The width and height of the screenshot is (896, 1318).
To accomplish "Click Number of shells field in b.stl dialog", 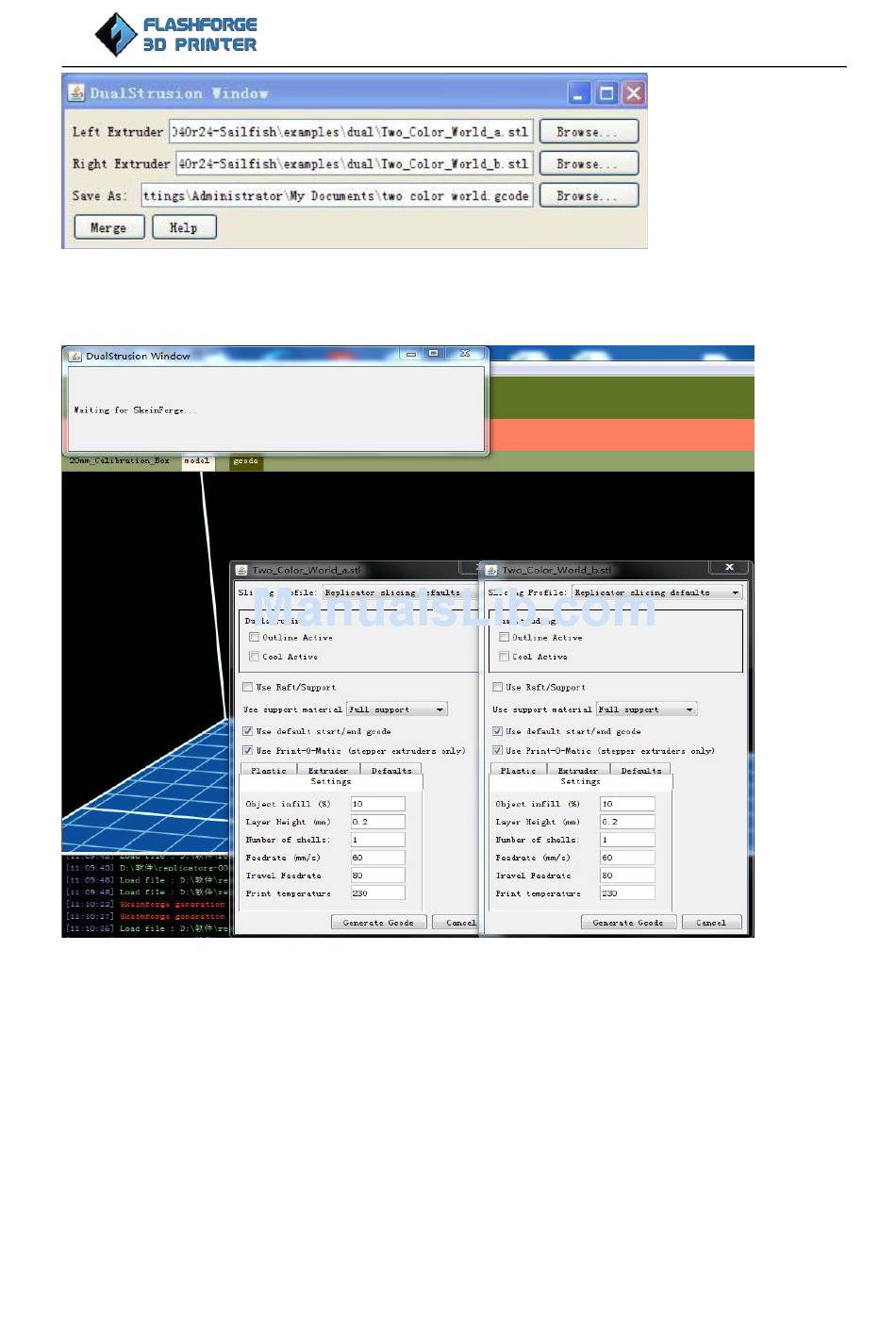I will coord(628,840).
